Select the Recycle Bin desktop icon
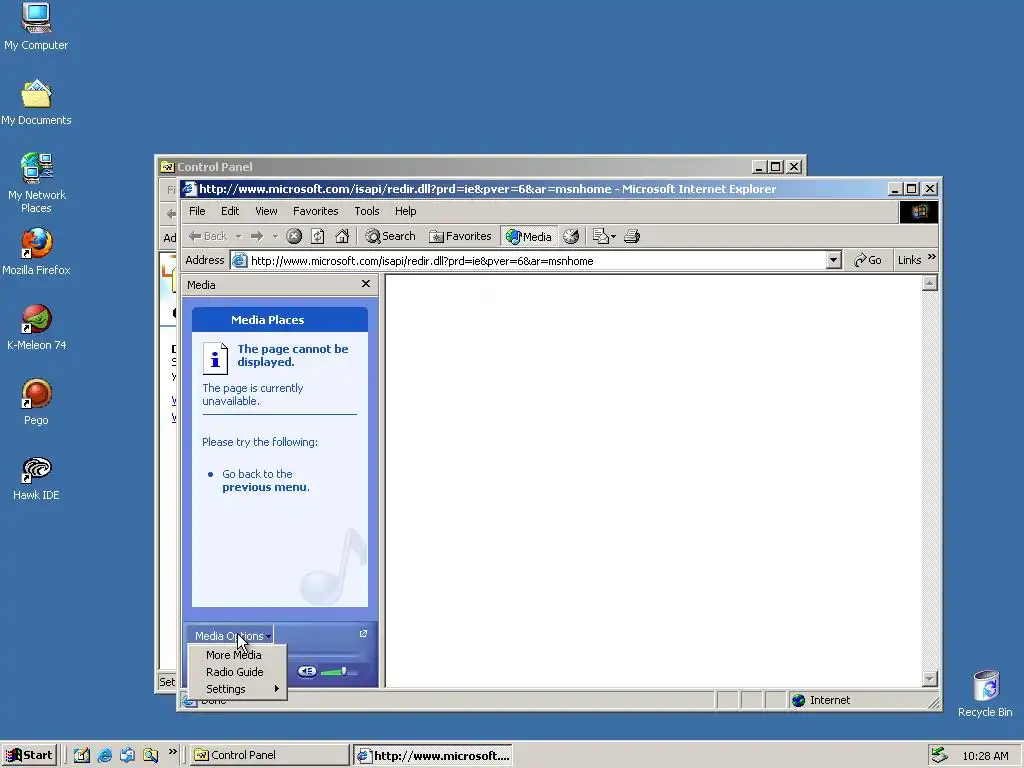This screenshot has height=768, width=1024. [985, 694]
